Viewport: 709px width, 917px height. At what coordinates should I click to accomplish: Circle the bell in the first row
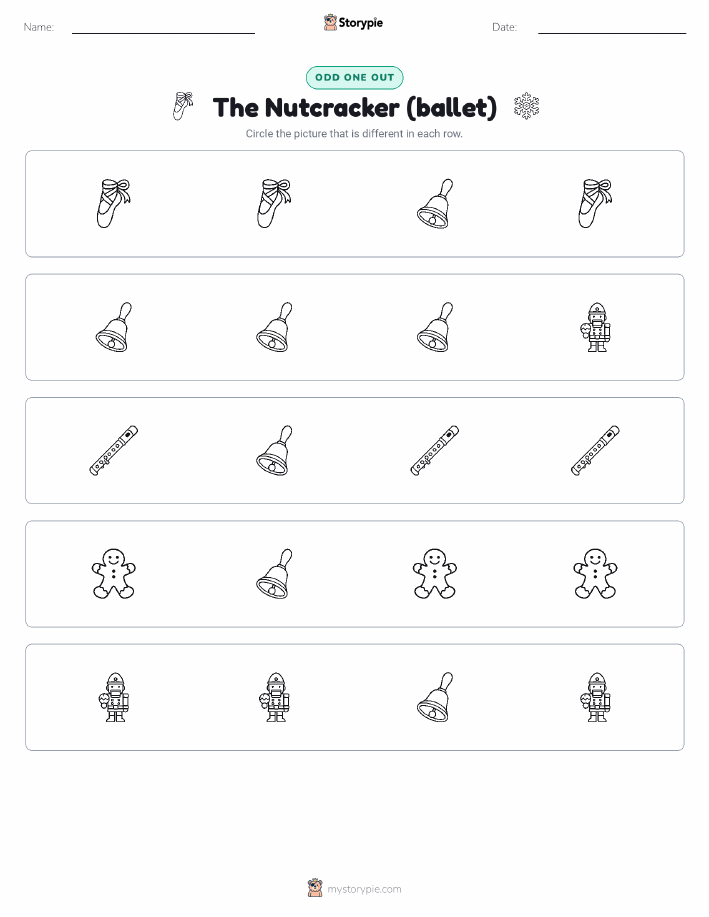435,204
